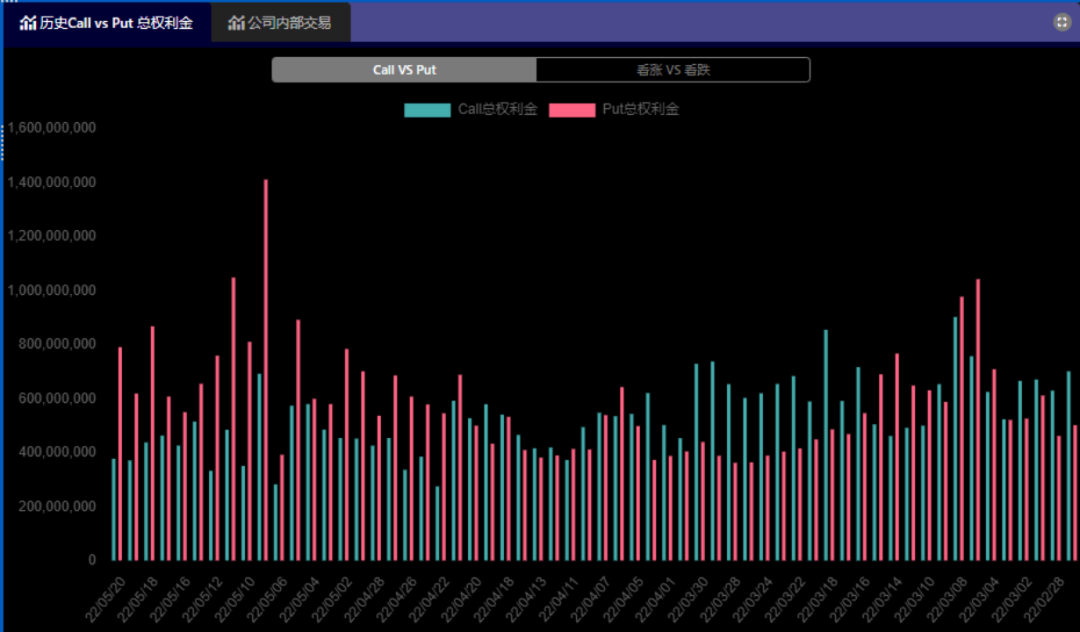This screenshot has width=1080, height=632.
Task: Hide the Call总权利金 series via legend label
Action: click(x=497, y=110)
